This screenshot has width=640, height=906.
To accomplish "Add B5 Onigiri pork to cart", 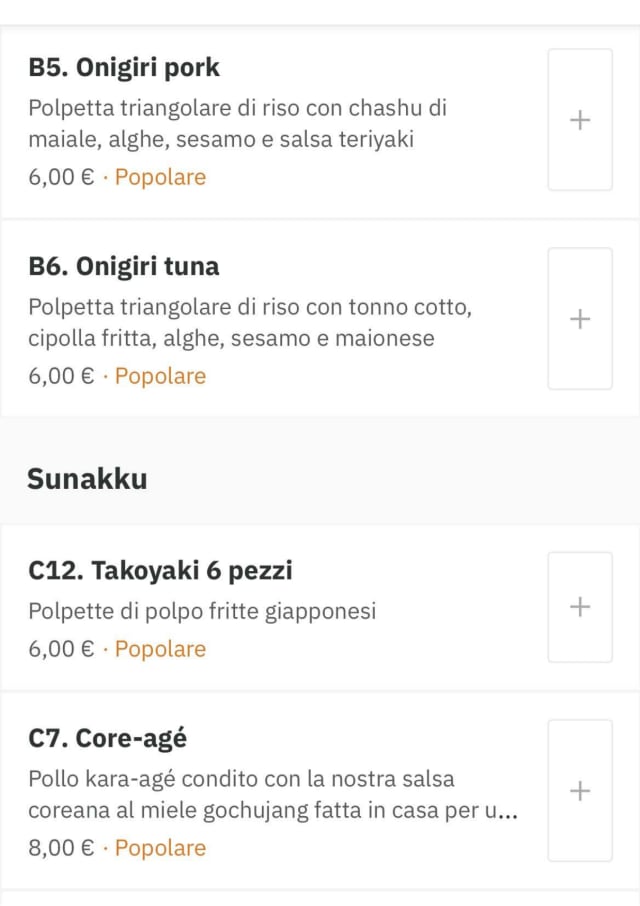I will click(580, 120).
